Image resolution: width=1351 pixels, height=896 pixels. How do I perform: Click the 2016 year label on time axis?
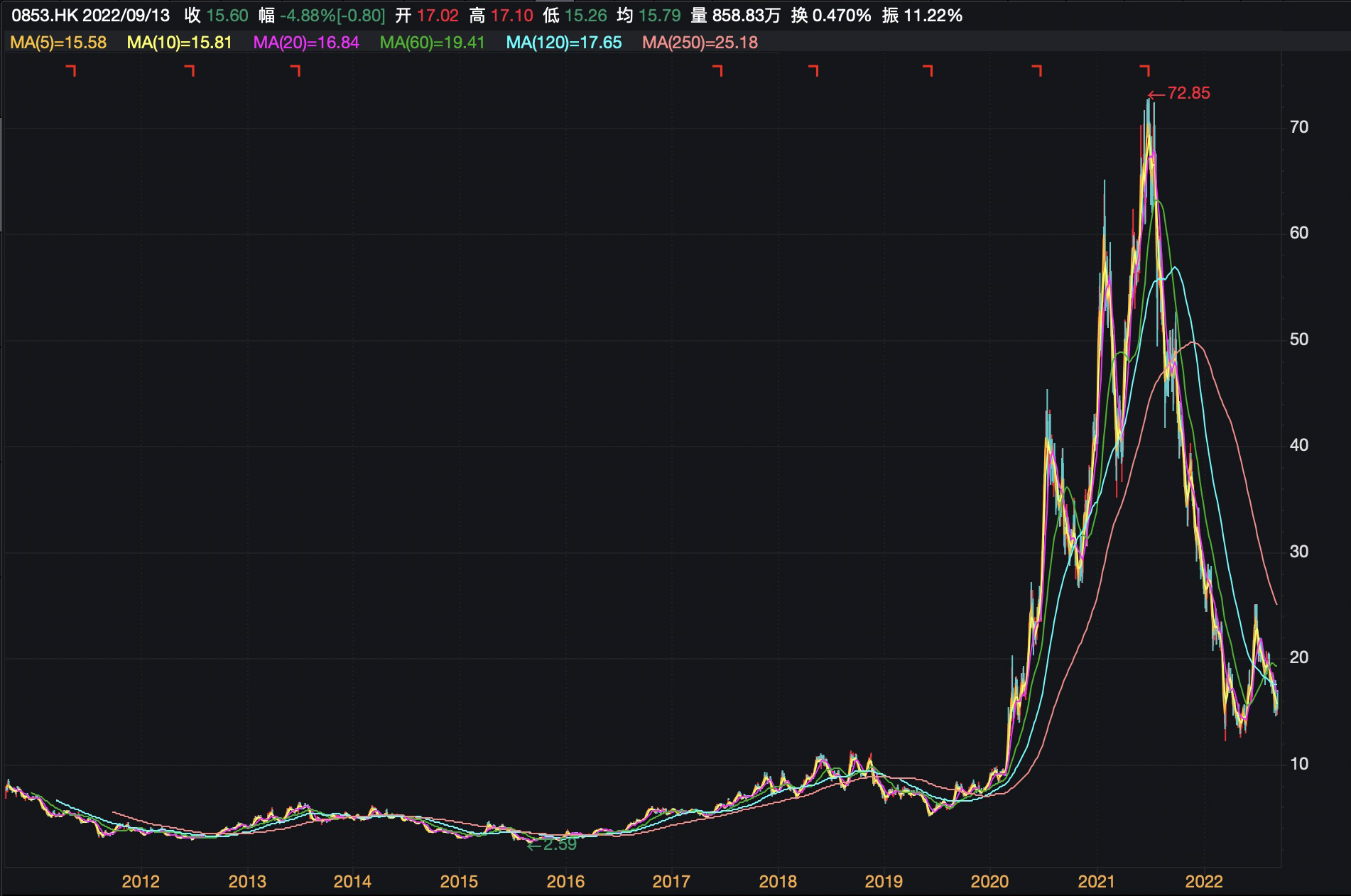(x=565, y=882)
